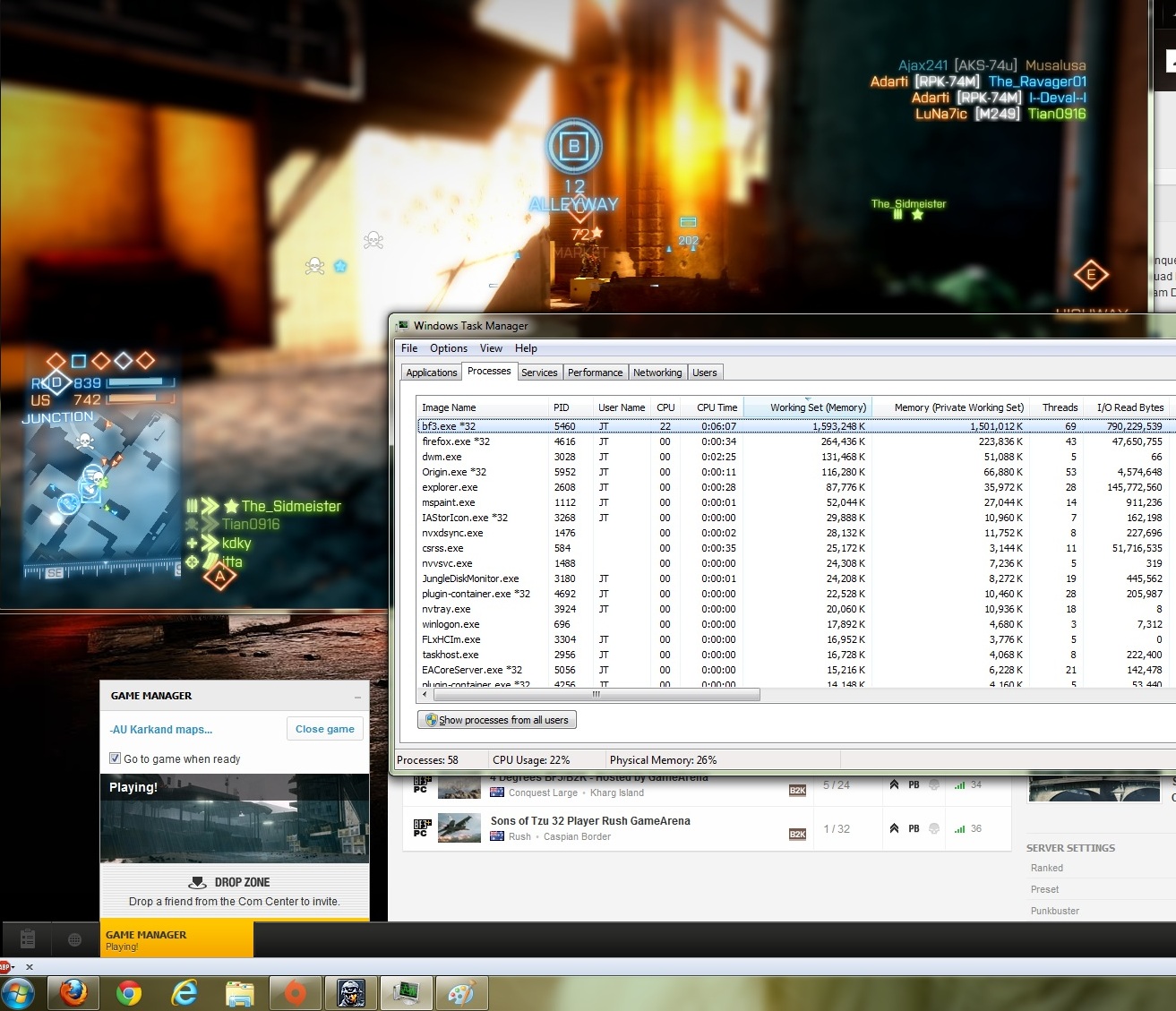Screen dimensions: 1176x1011
Task: Open Firefox from the Windows taskbar
Action: point(73,993)
